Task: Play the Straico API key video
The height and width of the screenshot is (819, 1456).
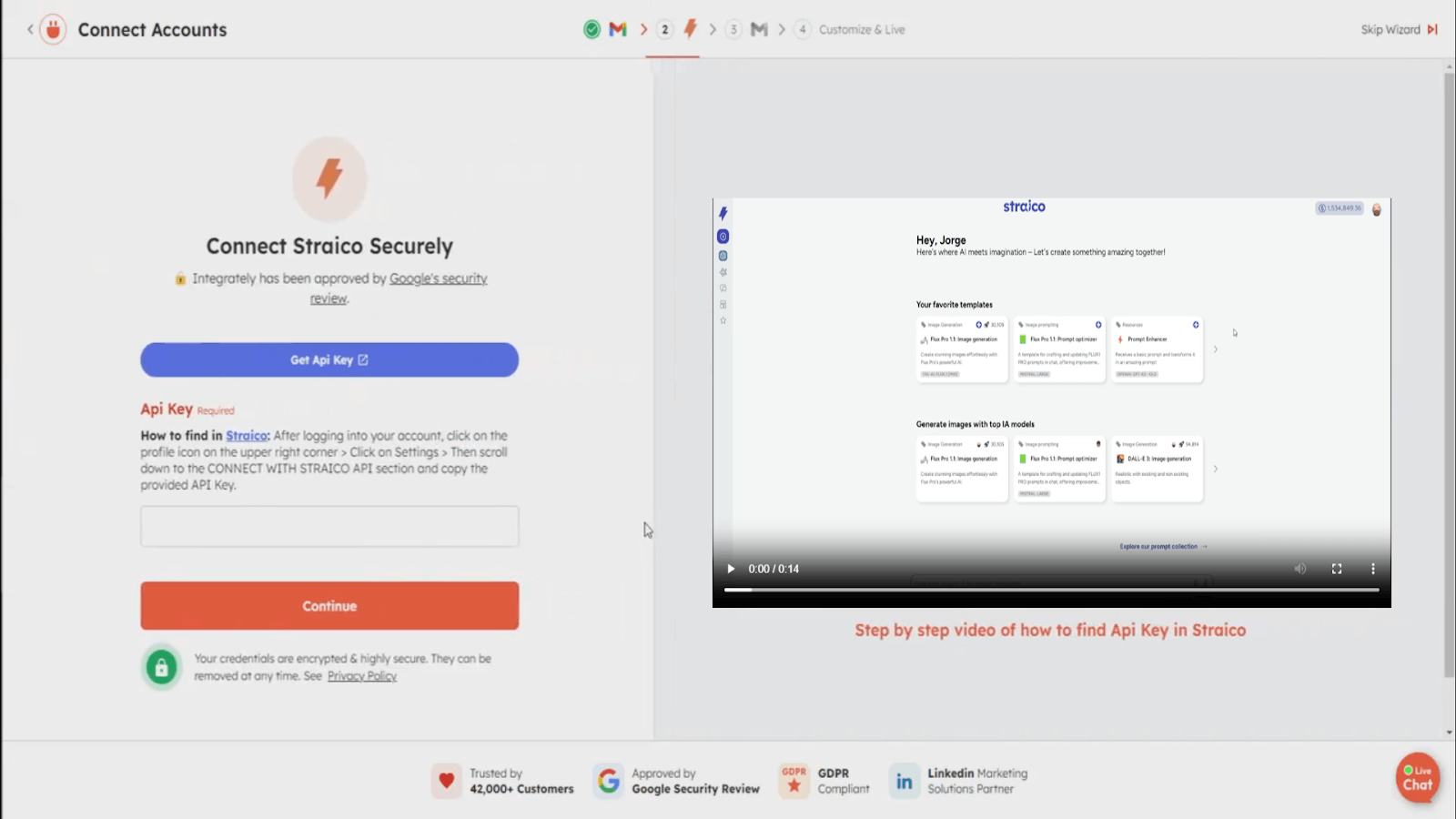Action: pos(731,569)
